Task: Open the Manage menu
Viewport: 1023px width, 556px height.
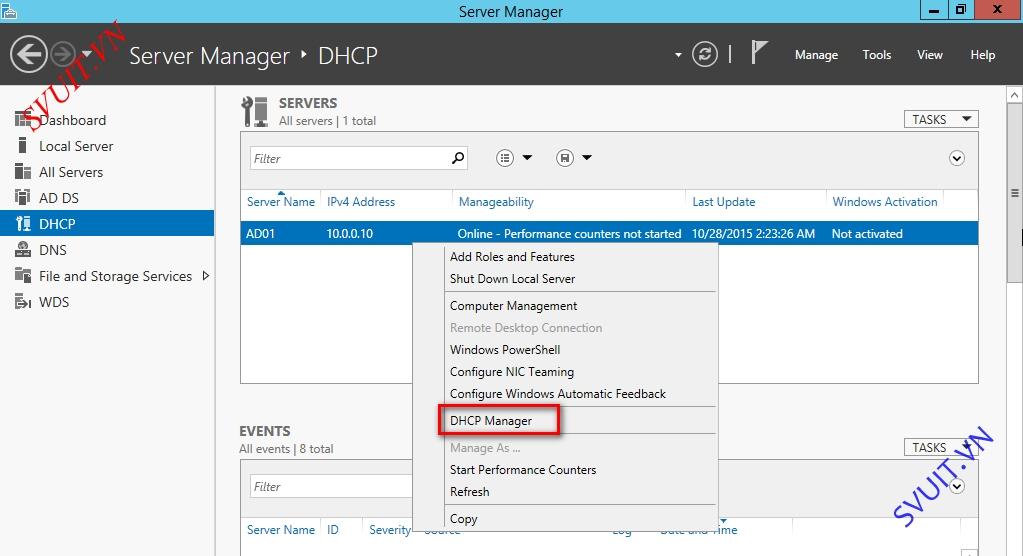Action: pos(816,55)
